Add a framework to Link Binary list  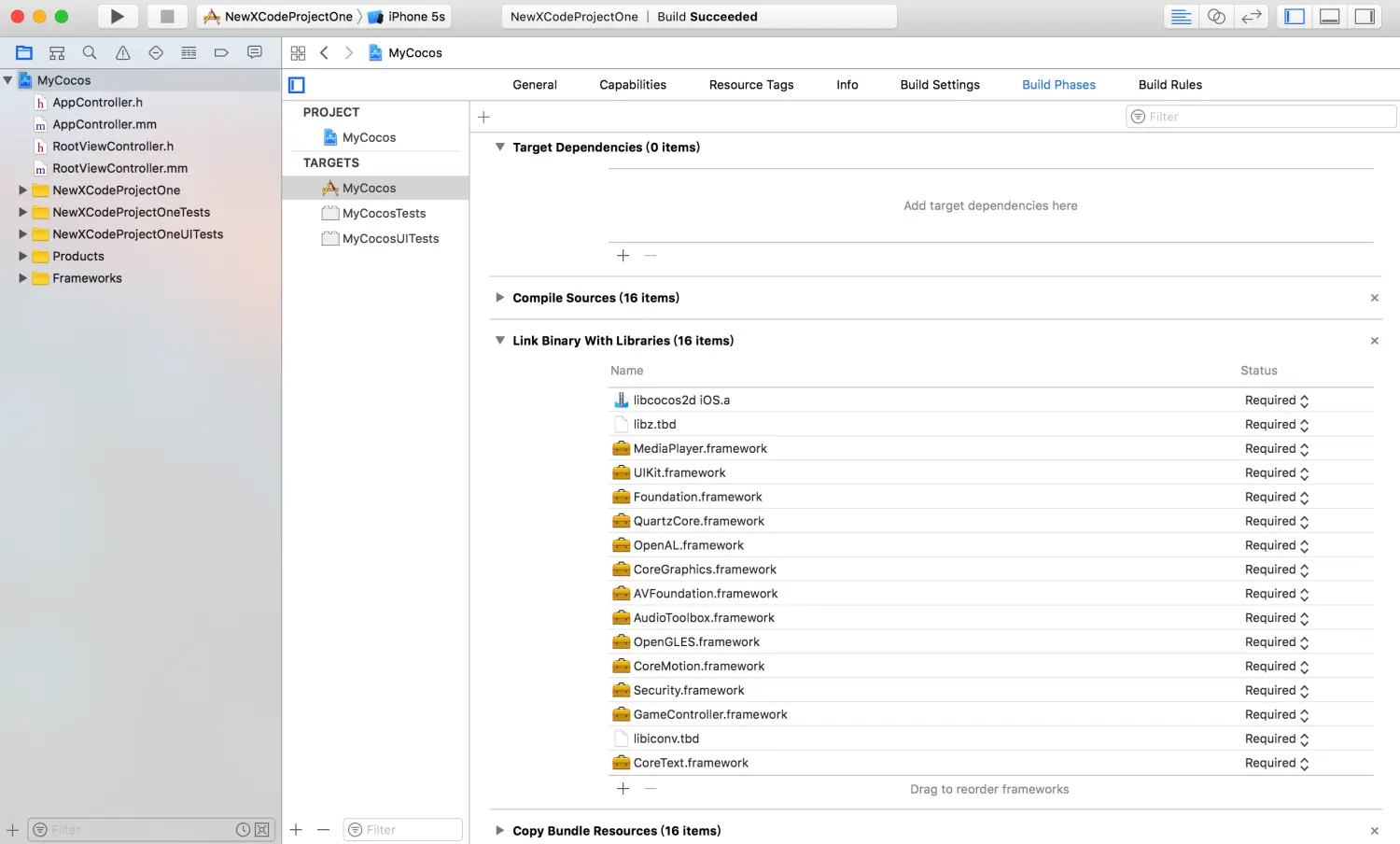[x=623, y=789]
